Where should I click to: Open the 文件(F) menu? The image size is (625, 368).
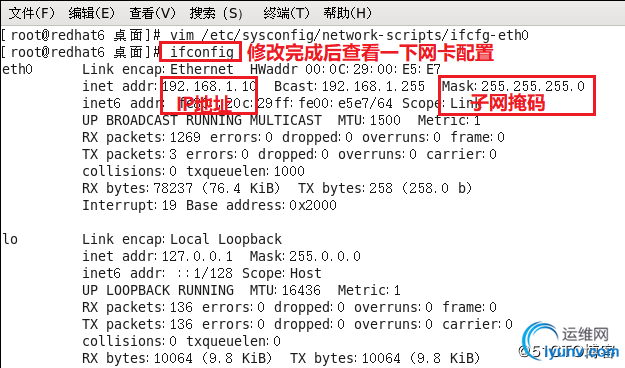click(31, 13)
